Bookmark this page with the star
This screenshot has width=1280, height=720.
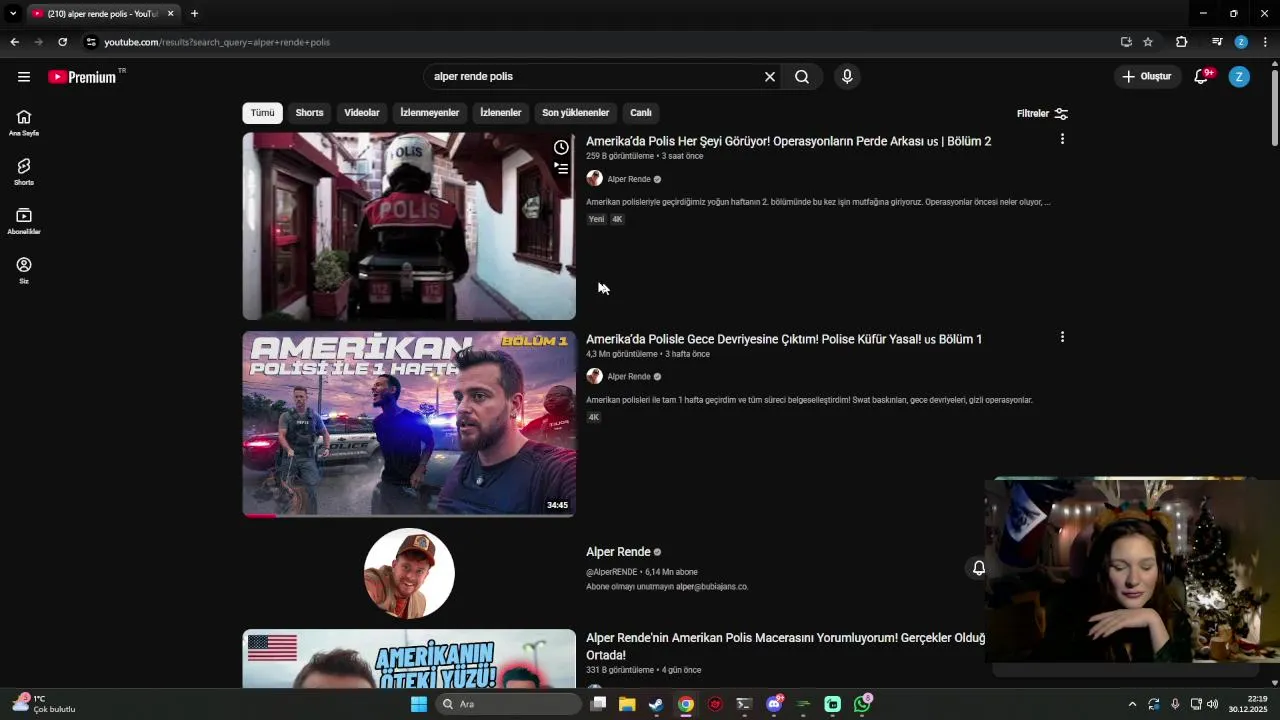(1148, 42)
